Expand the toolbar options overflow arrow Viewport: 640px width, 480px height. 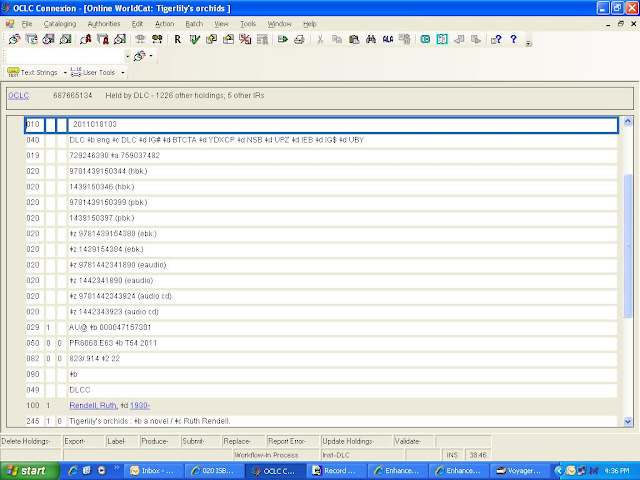529,43
